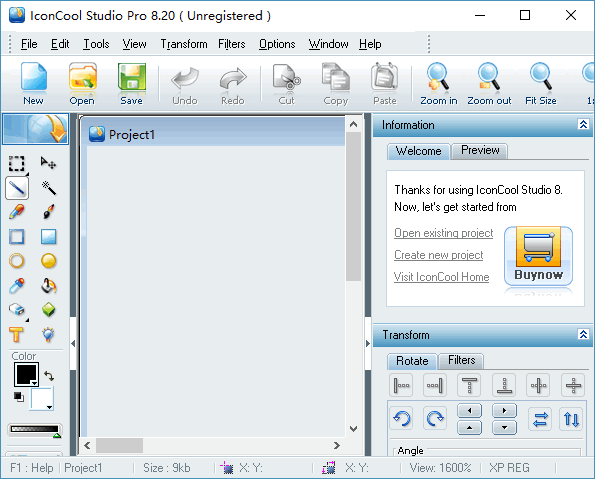Click the Fit Size icon

pos(541,84)
